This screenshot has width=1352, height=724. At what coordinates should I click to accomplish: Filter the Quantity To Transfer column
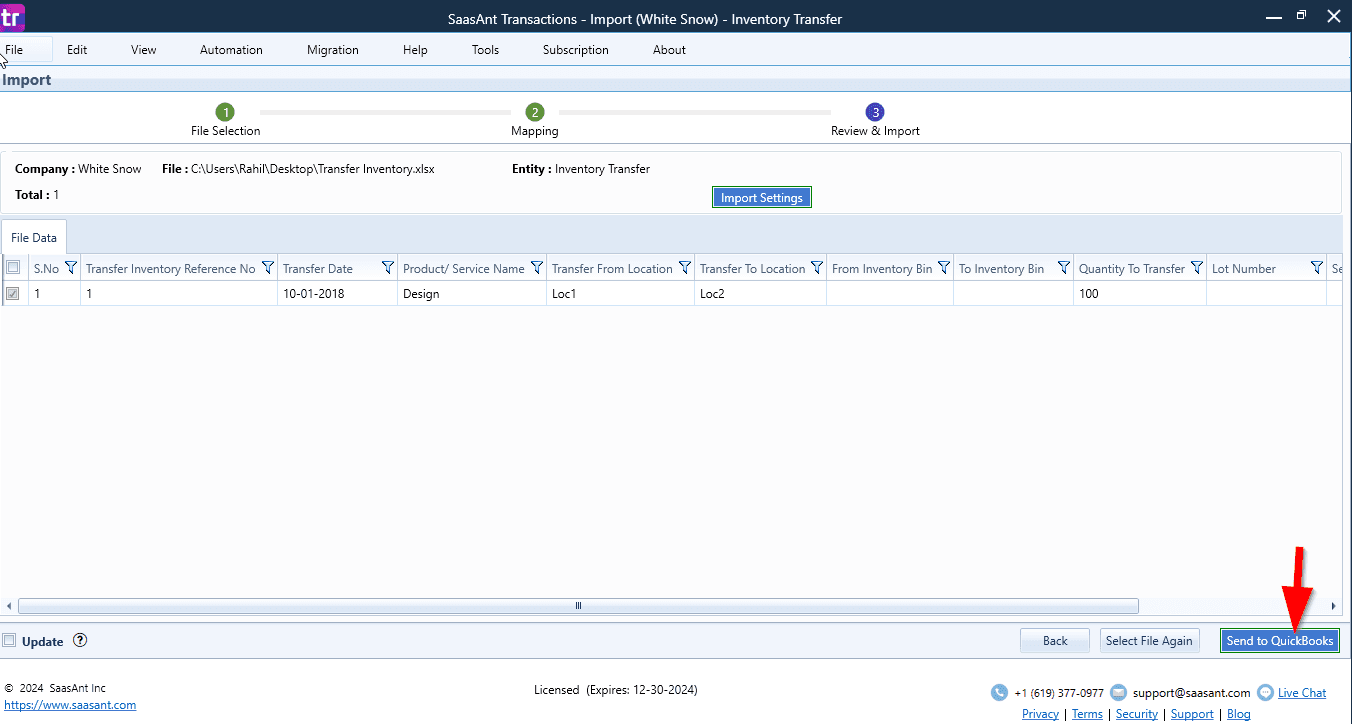point(1196,268)
